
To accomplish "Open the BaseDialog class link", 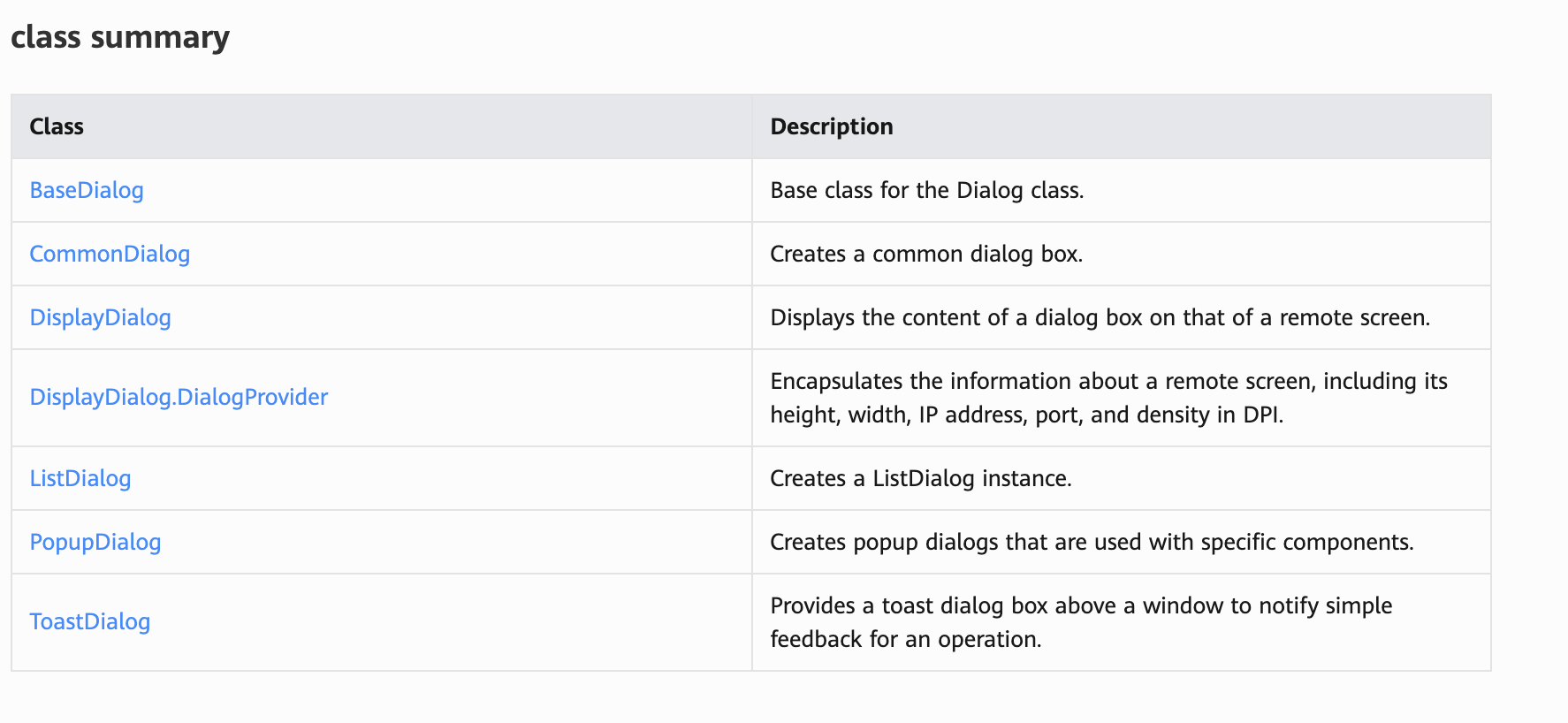I will (87, 190).
